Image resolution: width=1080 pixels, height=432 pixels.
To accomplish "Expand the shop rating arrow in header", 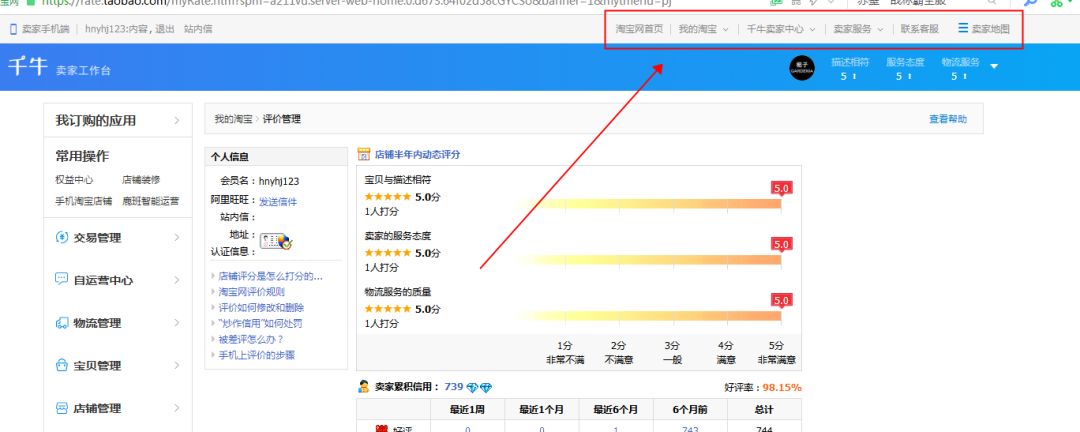I will (x=994, y=67).
